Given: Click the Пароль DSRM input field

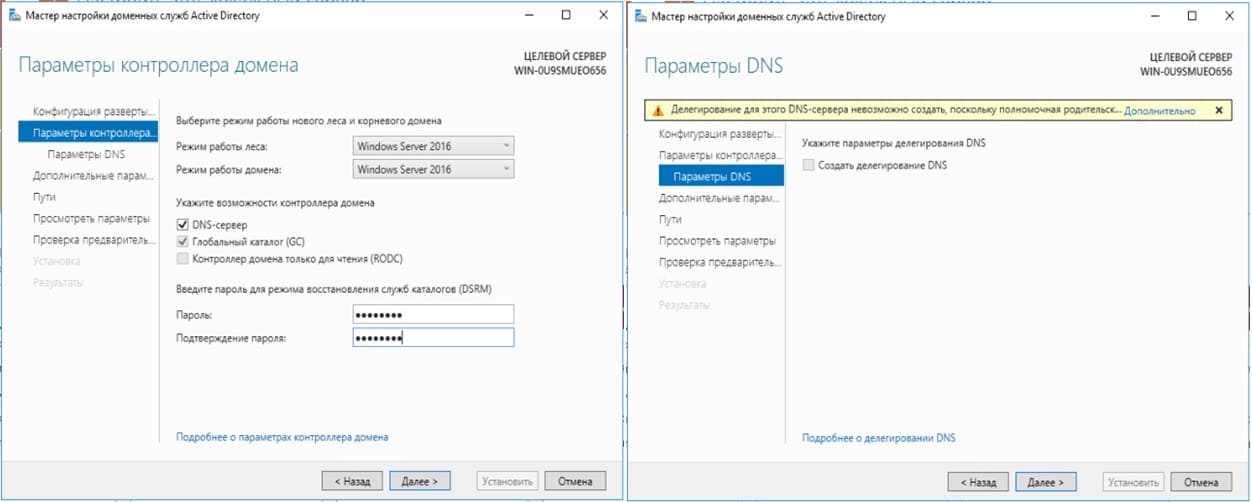Looking at the screenshot, I should coord(433,314).
